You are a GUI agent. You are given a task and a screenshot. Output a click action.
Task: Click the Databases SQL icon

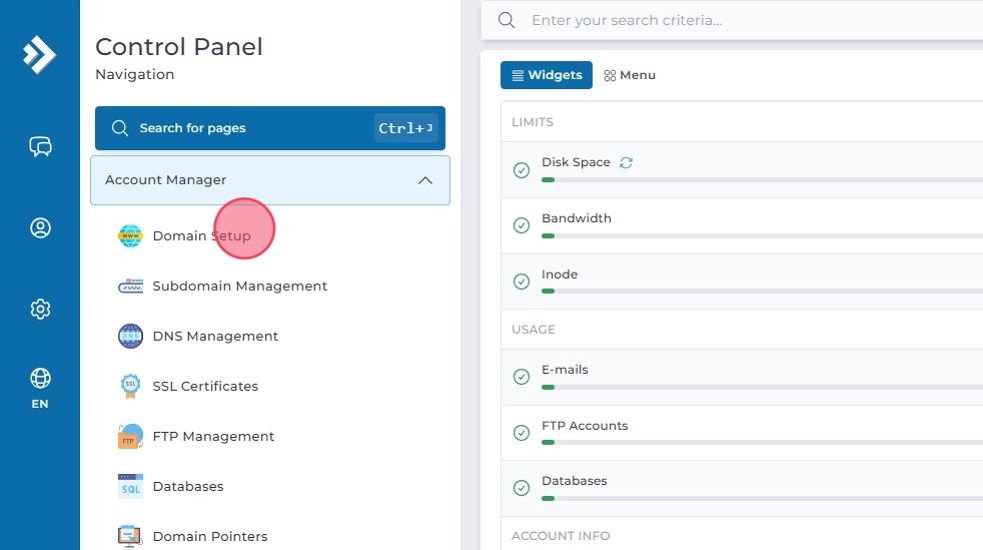click(x=130, y=486)
